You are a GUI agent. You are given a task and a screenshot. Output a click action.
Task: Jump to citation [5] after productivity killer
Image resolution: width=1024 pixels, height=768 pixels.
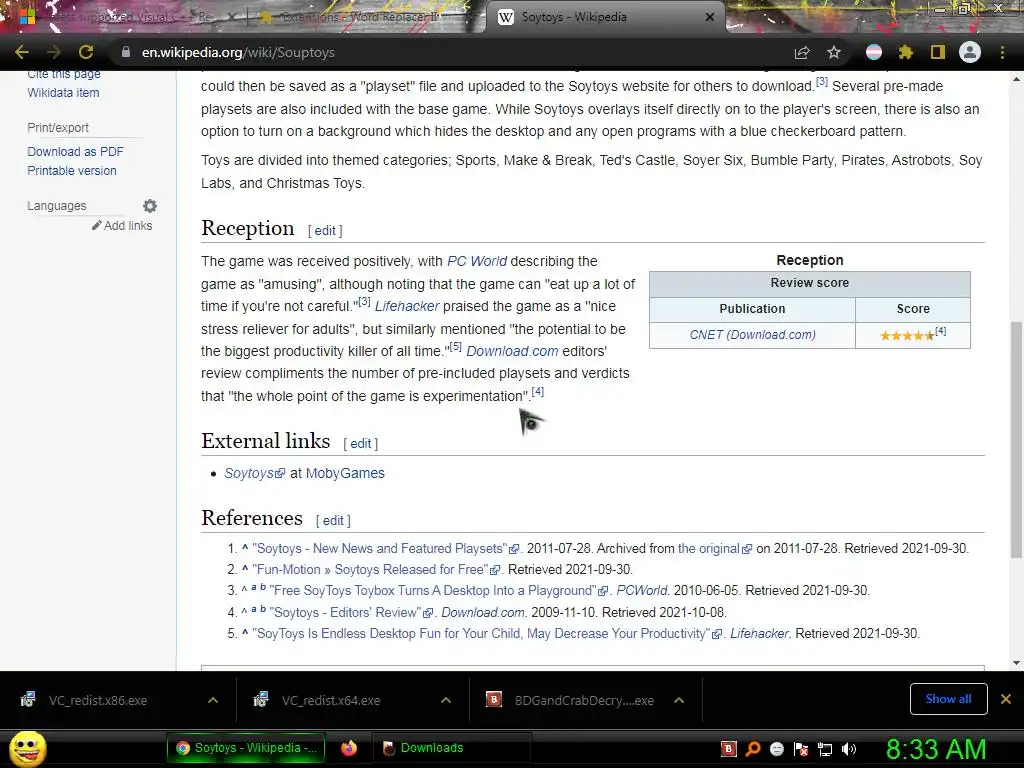(x=456, y=347)
